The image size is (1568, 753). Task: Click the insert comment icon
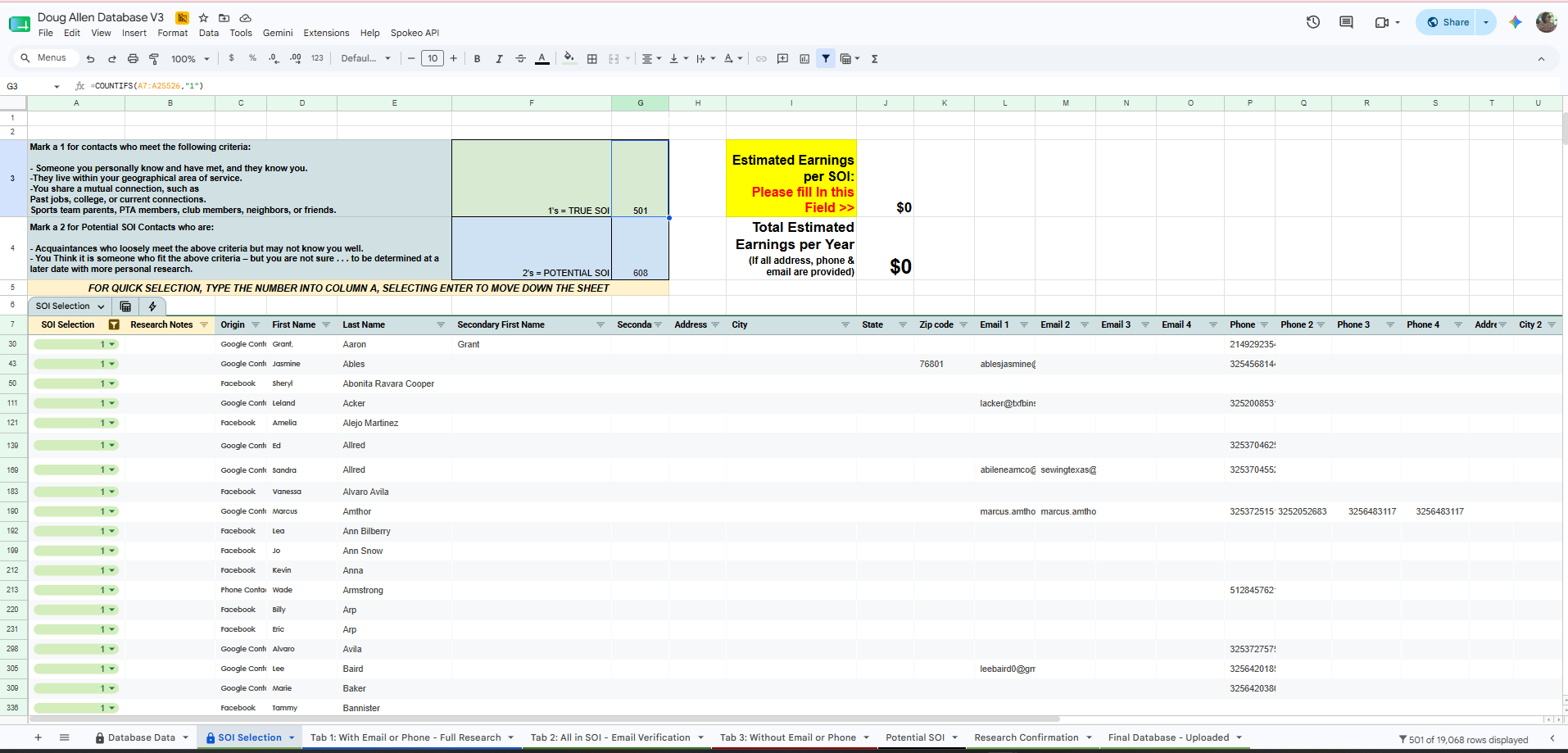pyautogui.click(x=782, y=59)
